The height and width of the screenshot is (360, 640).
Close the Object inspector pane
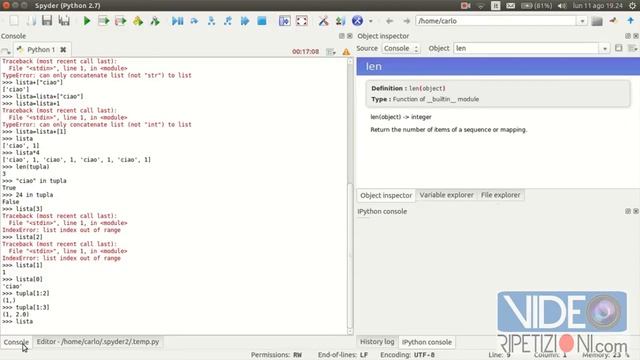tap(636, 36)
